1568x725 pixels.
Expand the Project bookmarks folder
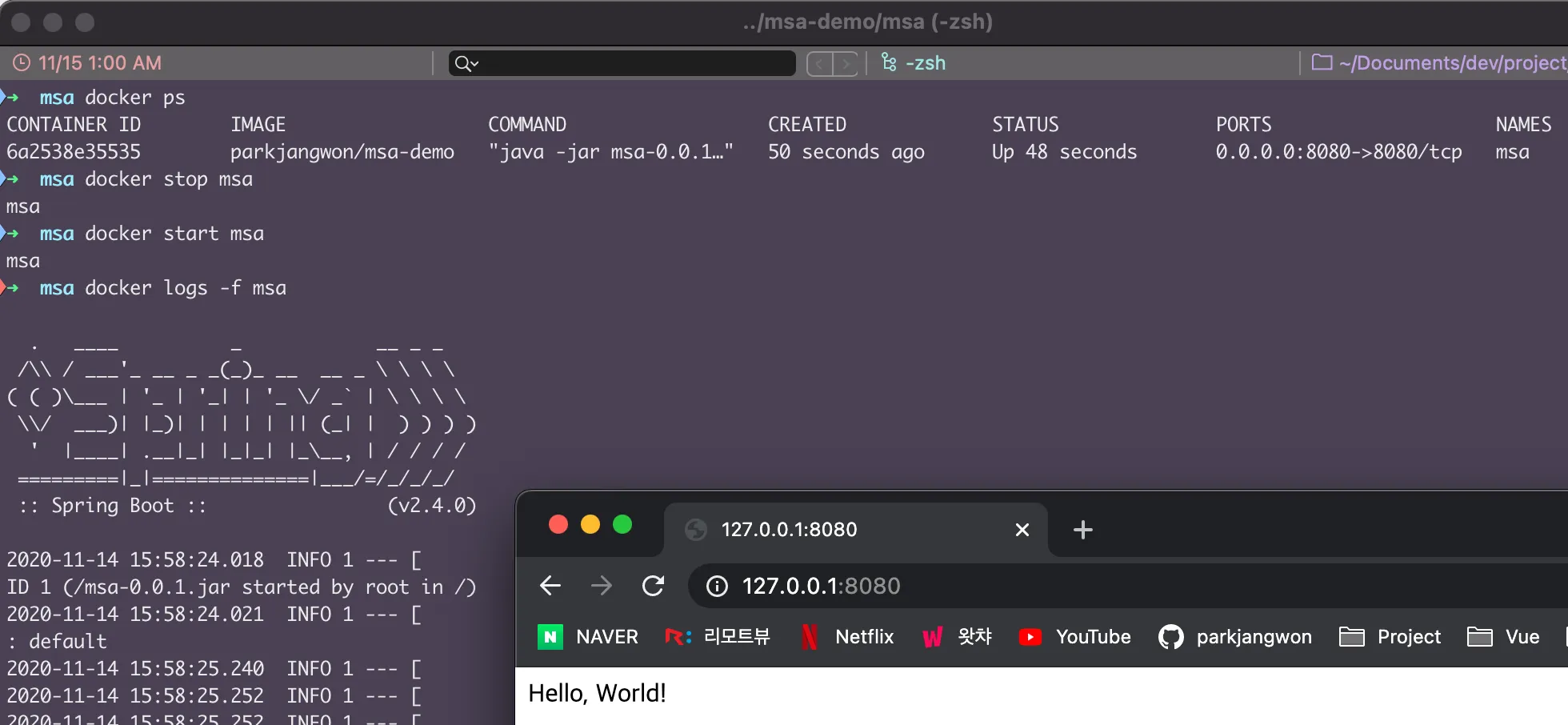coord(1390,637)
